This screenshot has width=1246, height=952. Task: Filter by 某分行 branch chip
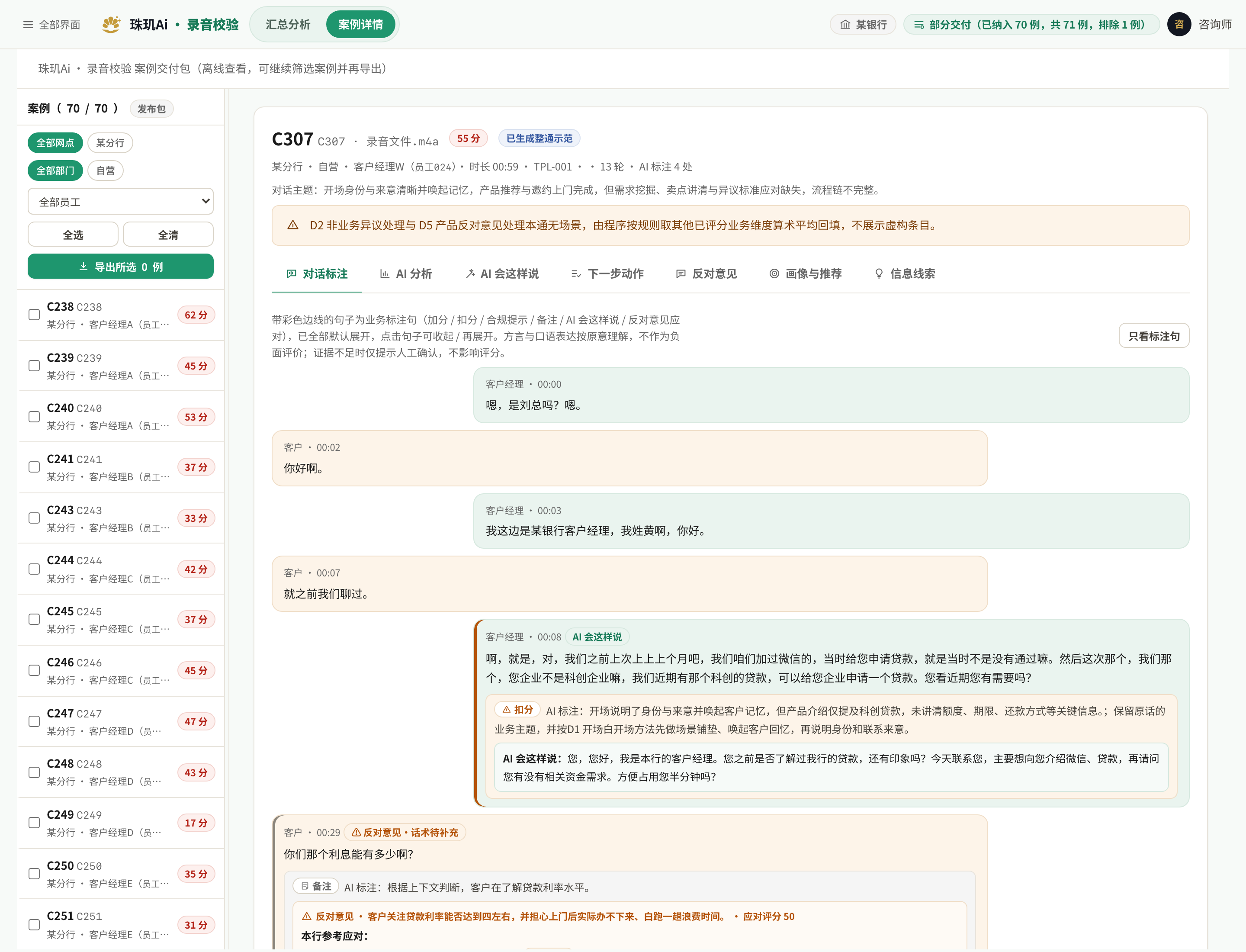coord(110,143)
